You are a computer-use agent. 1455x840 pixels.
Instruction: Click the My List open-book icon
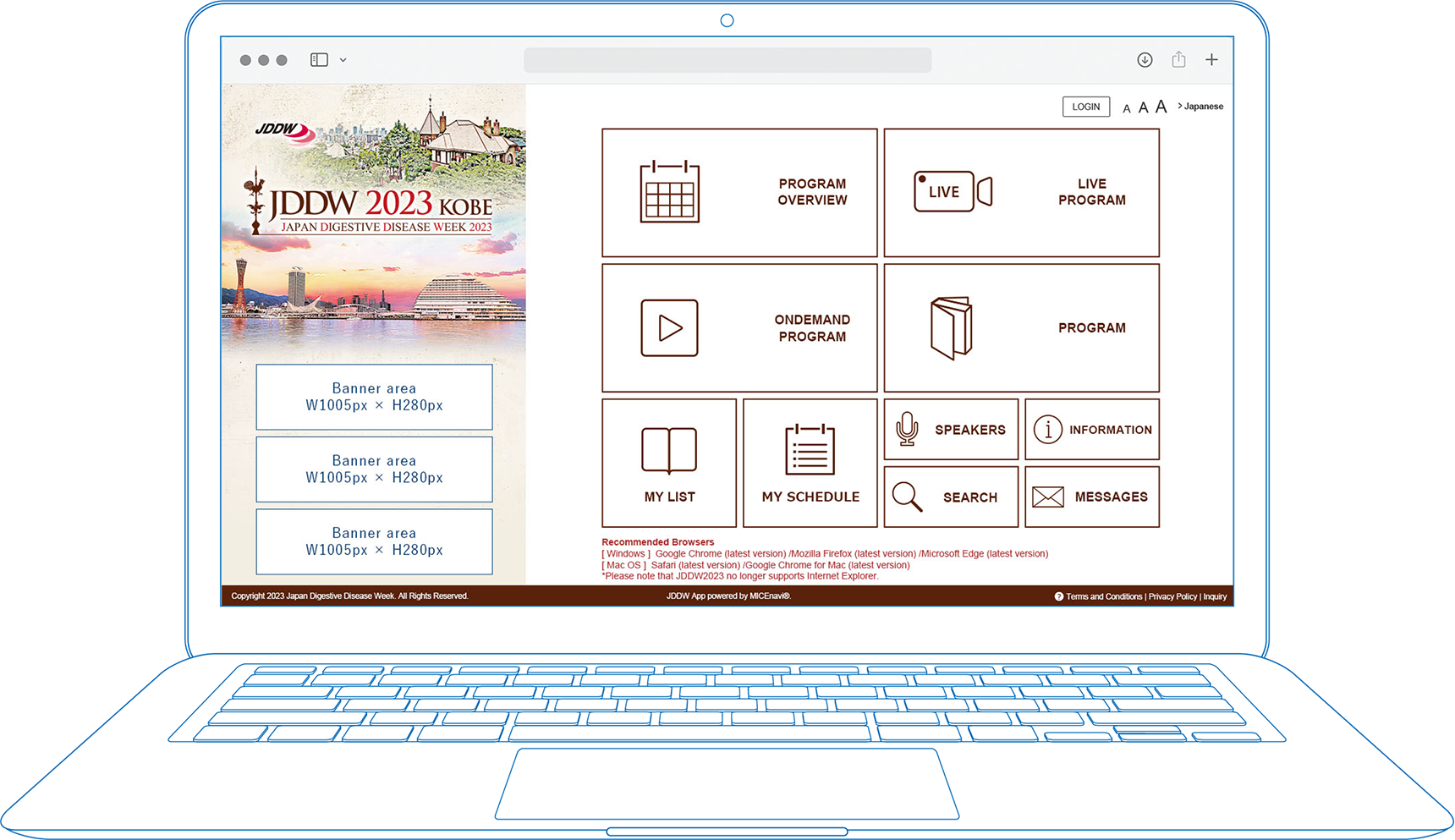click(x=669, y=451)
